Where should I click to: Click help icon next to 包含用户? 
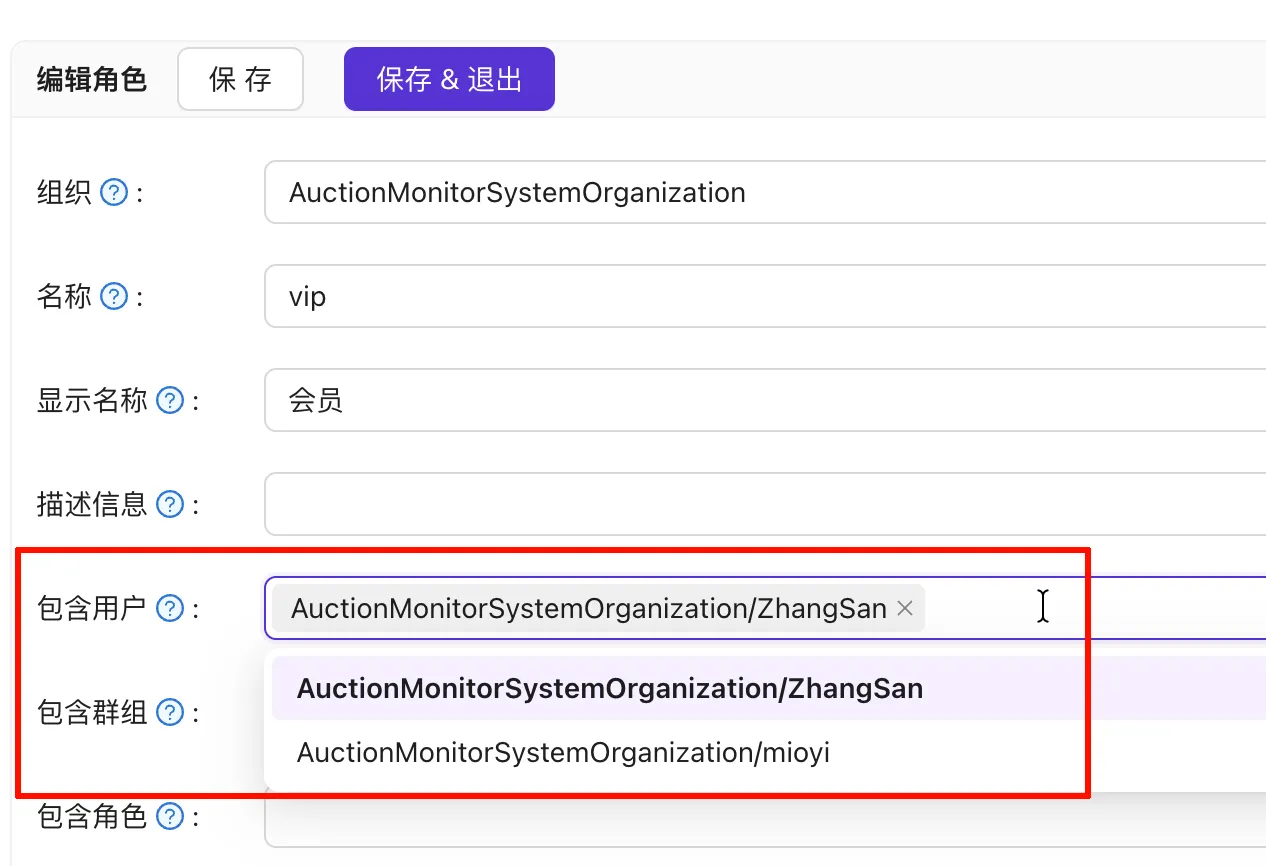point(171,608)
